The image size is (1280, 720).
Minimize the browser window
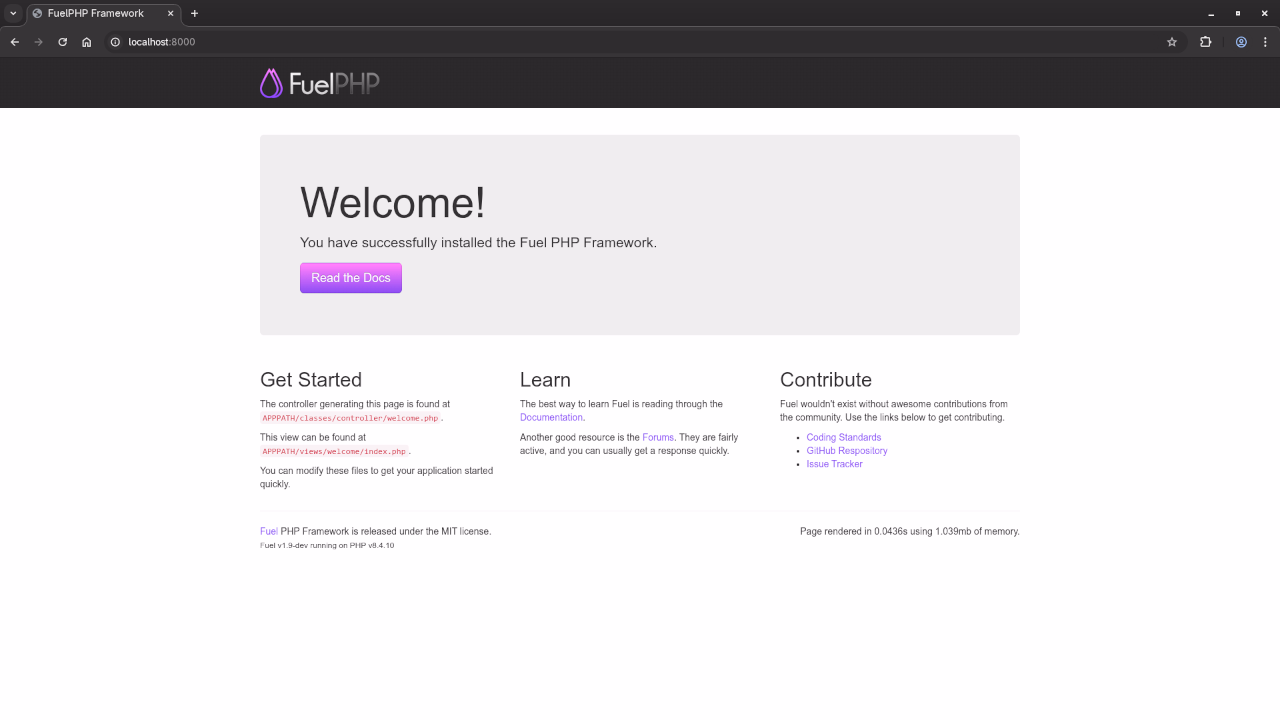[1211, 13]
